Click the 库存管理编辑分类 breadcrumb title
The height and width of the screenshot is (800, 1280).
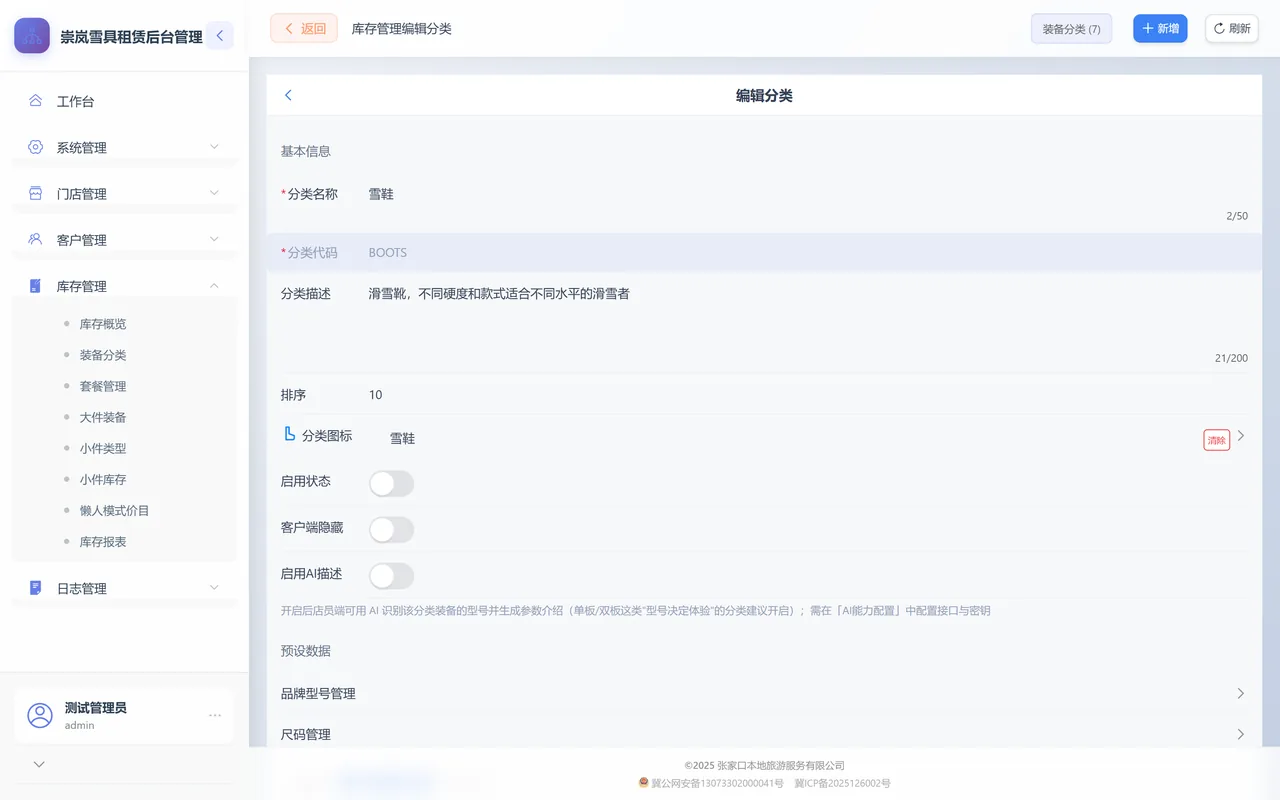[x=402, y=29]
